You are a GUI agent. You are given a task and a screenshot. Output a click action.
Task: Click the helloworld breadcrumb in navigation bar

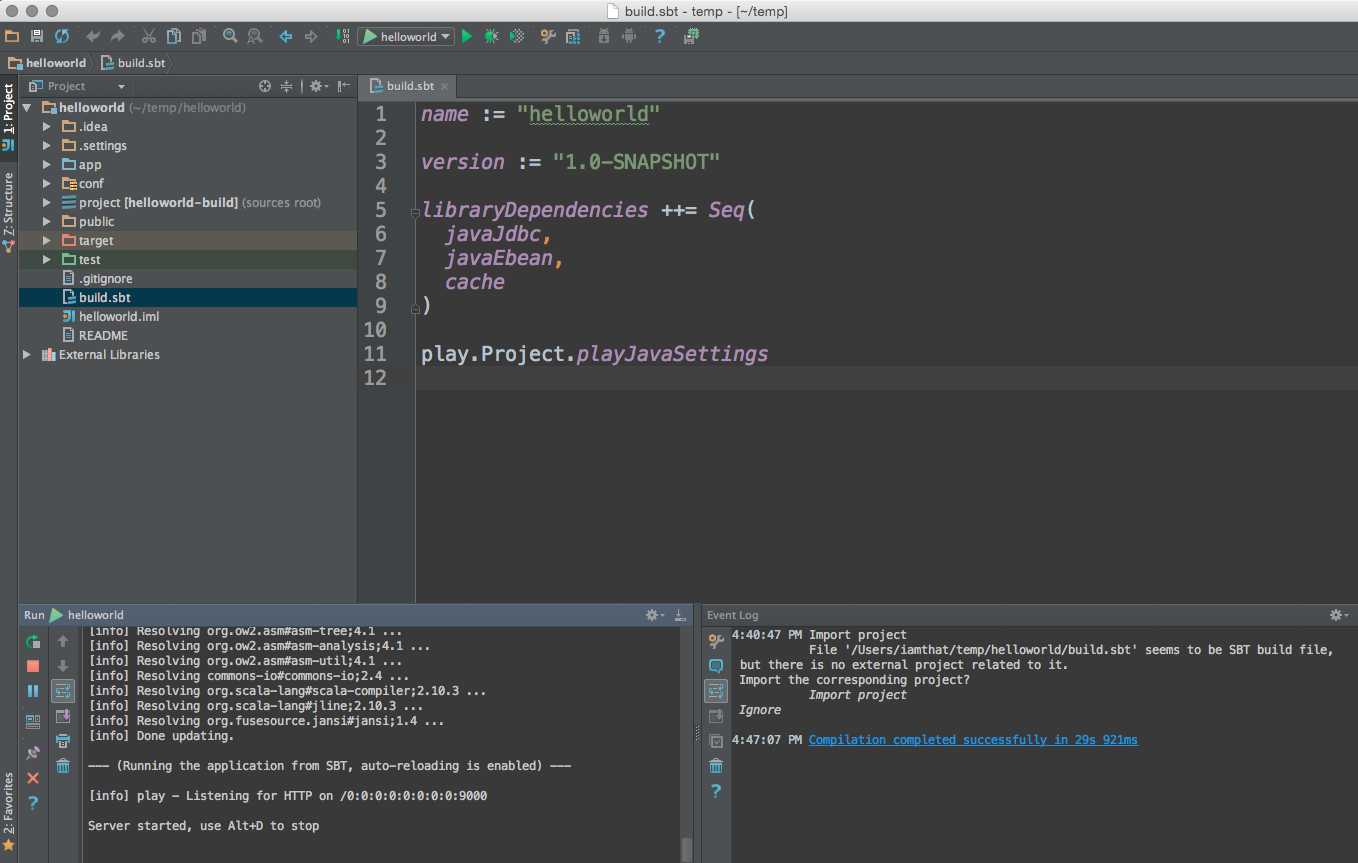point(47,63)
